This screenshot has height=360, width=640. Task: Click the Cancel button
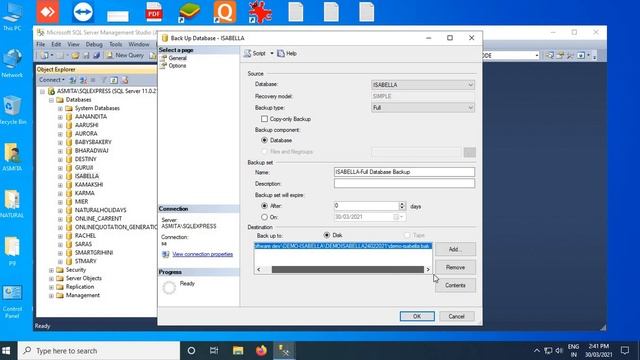[x=456, y=316]
